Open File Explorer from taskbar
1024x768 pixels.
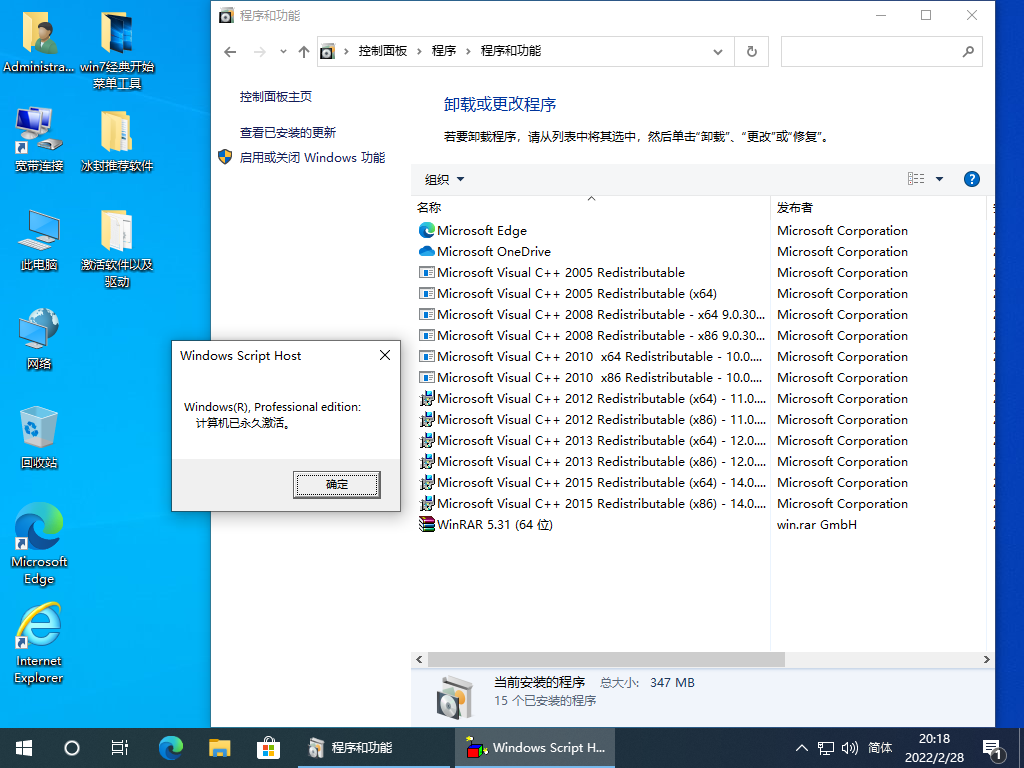pyautogui.click(x=219, y=748)
